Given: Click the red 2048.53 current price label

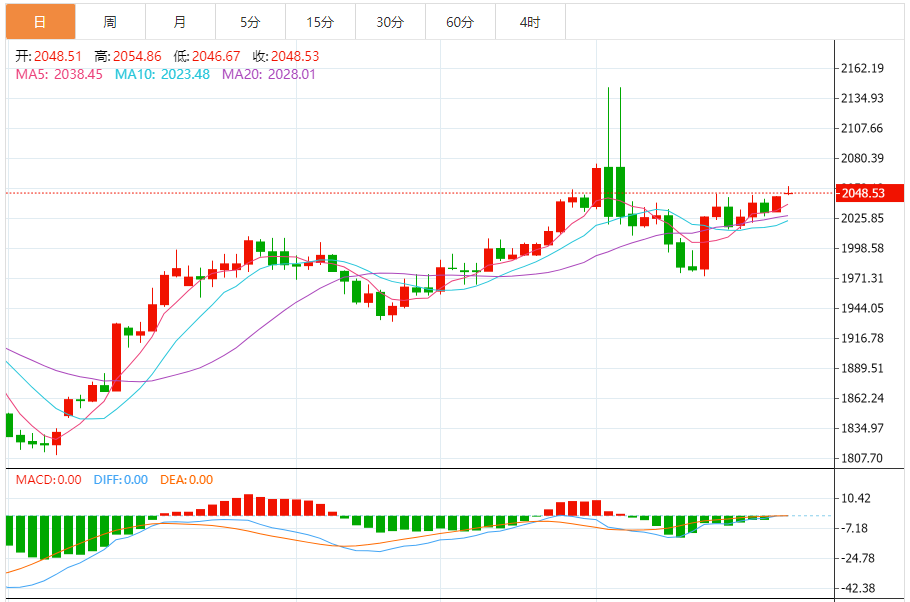Looking at the screenshot, I should [869, 193].
